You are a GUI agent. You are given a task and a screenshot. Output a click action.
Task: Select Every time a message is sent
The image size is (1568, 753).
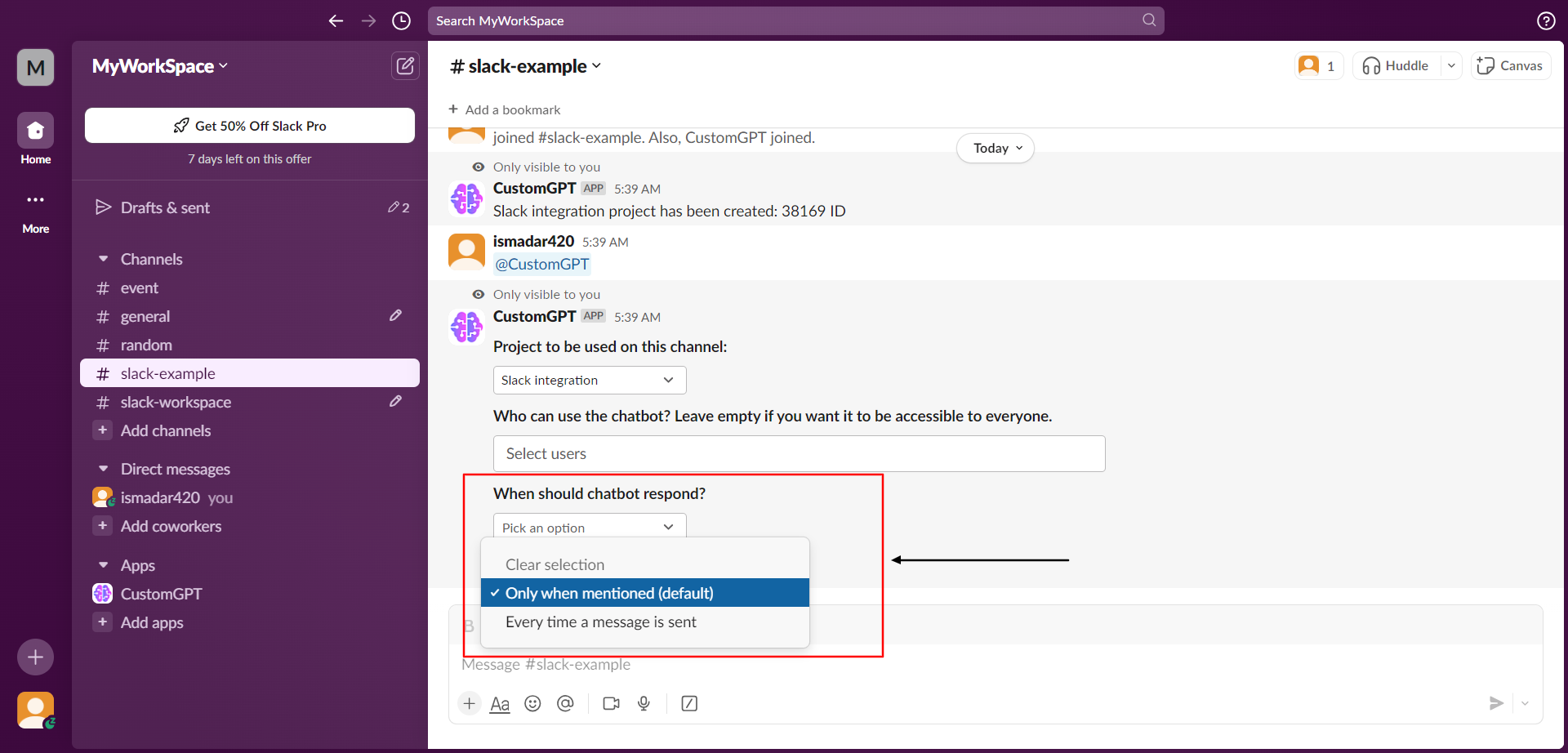tap(645, 622)
